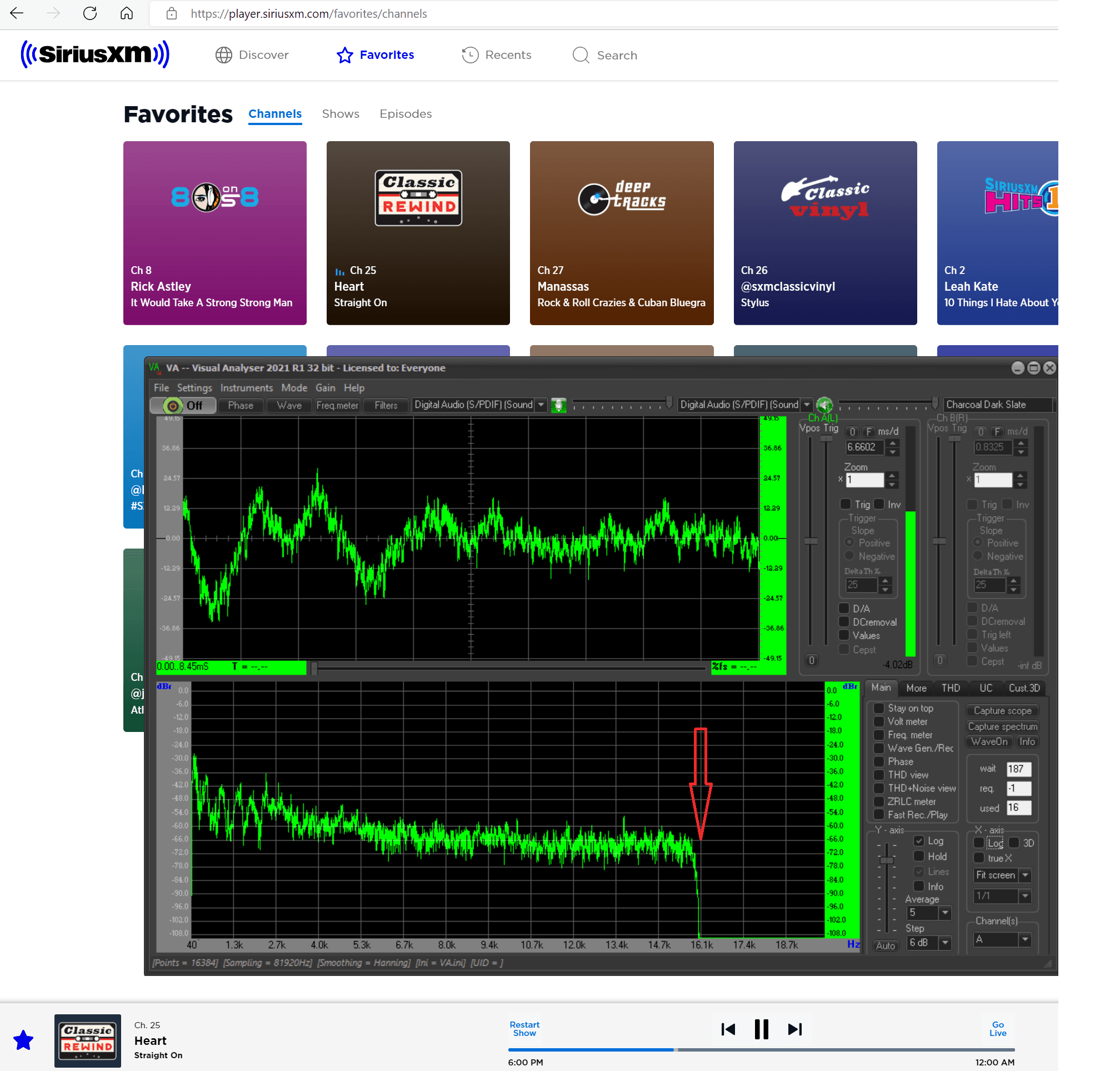
Task: Open Recents from the clock icon
Action: point(470,55)
